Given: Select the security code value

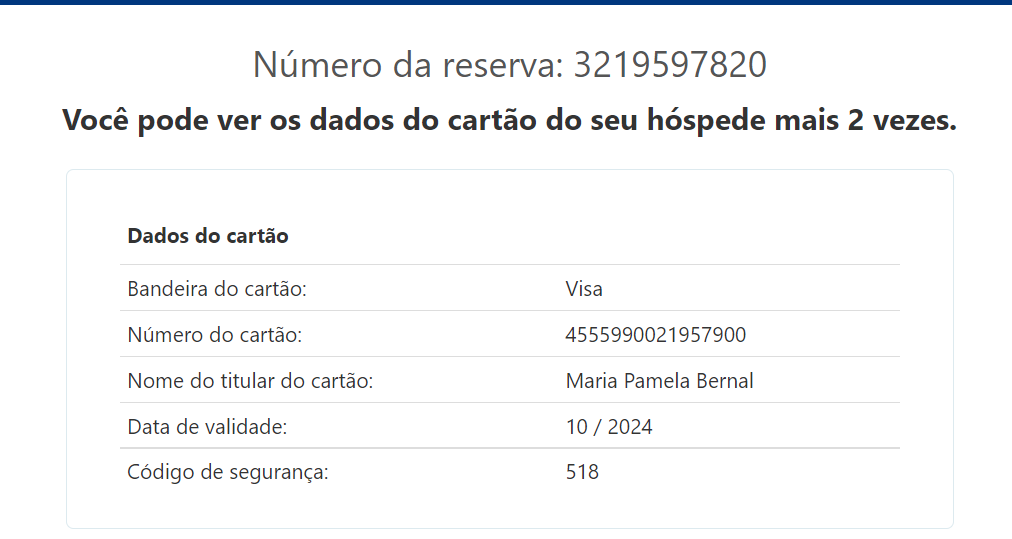Looking at the screenshot, I should (582, 472).
